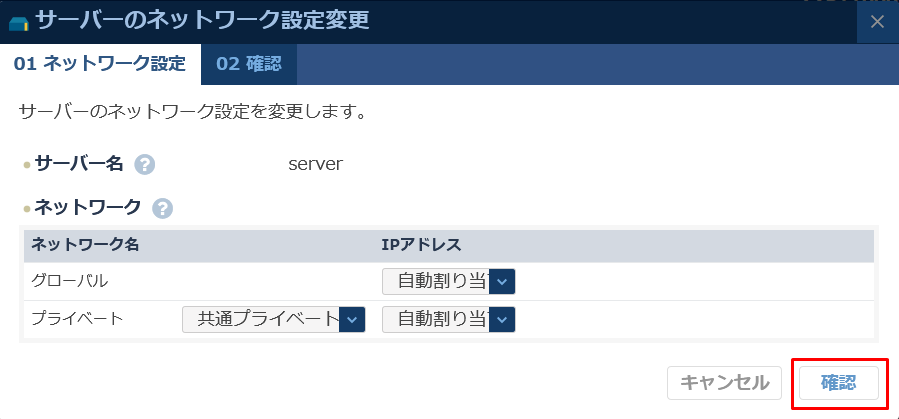899x419 pixels.
Task: Click the キャンセル button
Action: 724,383
